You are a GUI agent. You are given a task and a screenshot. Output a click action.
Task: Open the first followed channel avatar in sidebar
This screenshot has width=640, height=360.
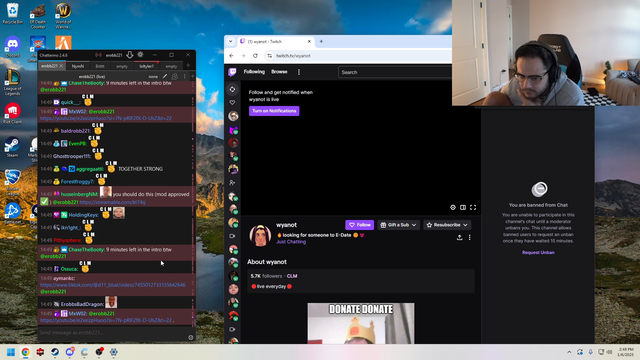coord(233,116)
